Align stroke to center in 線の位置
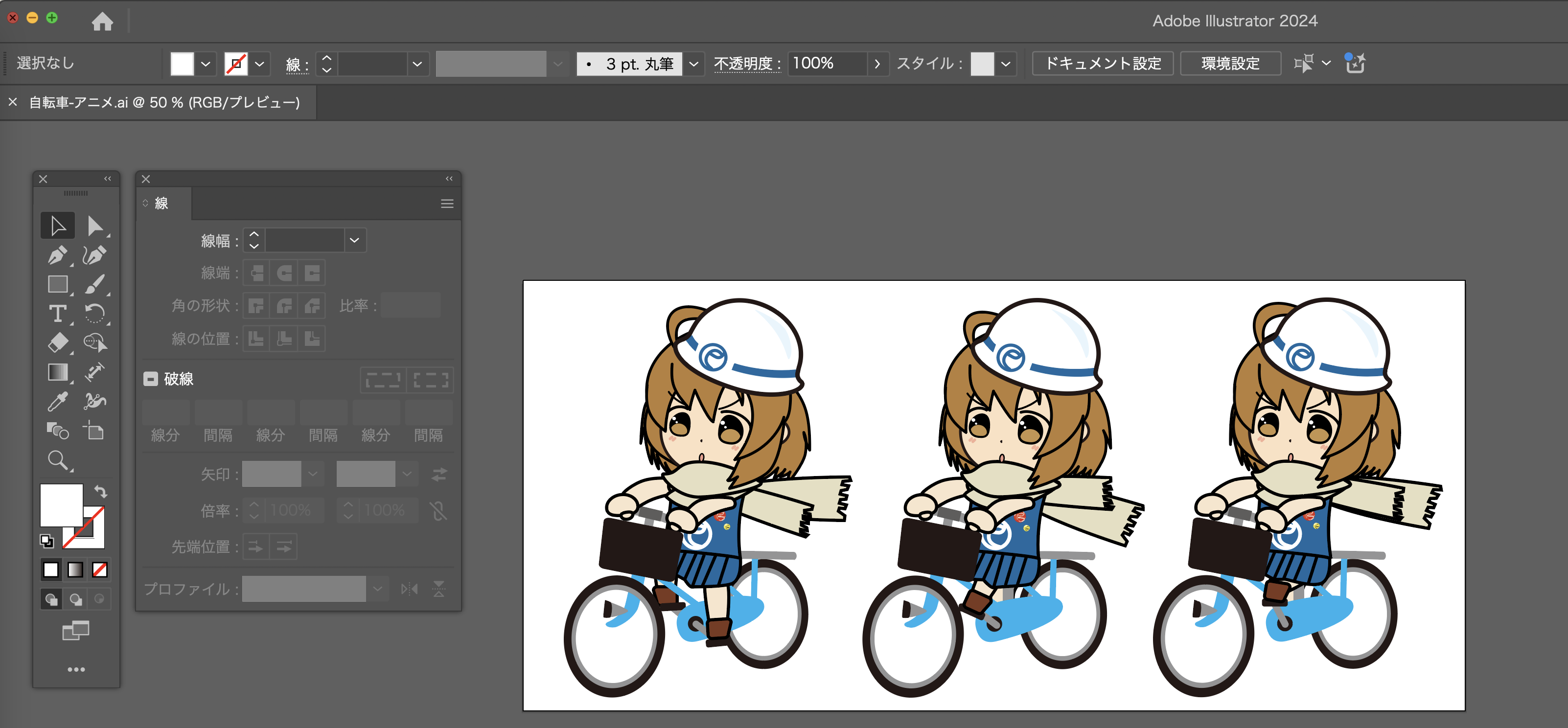This screenshot has width=1568, height=728. click(x=257, y=339)
